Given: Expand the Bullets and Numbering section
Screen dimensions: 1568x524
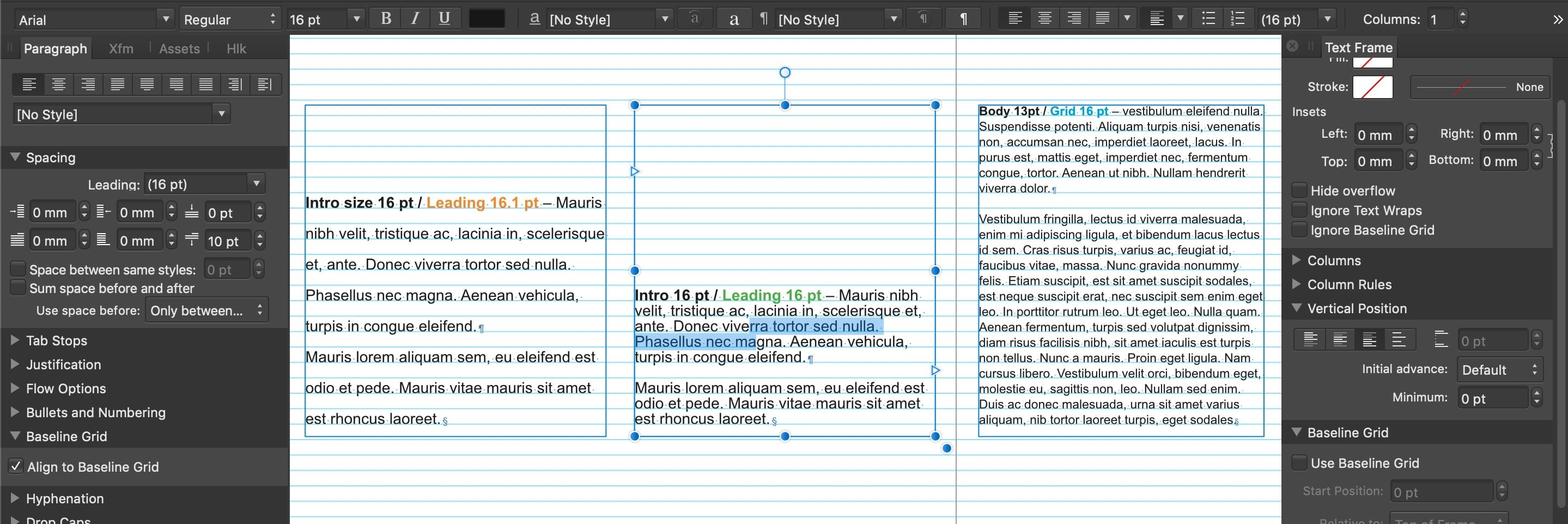Looking at the screenshot, I should 16,412.
